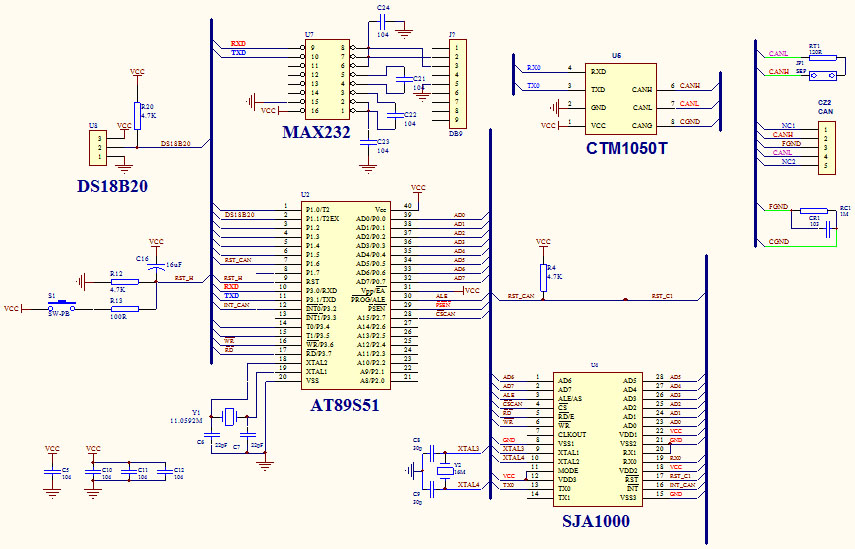The width and height of the screenshot is (855, 549).
Task: Select the C8 capacitor near XTAL3
Action: point(432,453)
